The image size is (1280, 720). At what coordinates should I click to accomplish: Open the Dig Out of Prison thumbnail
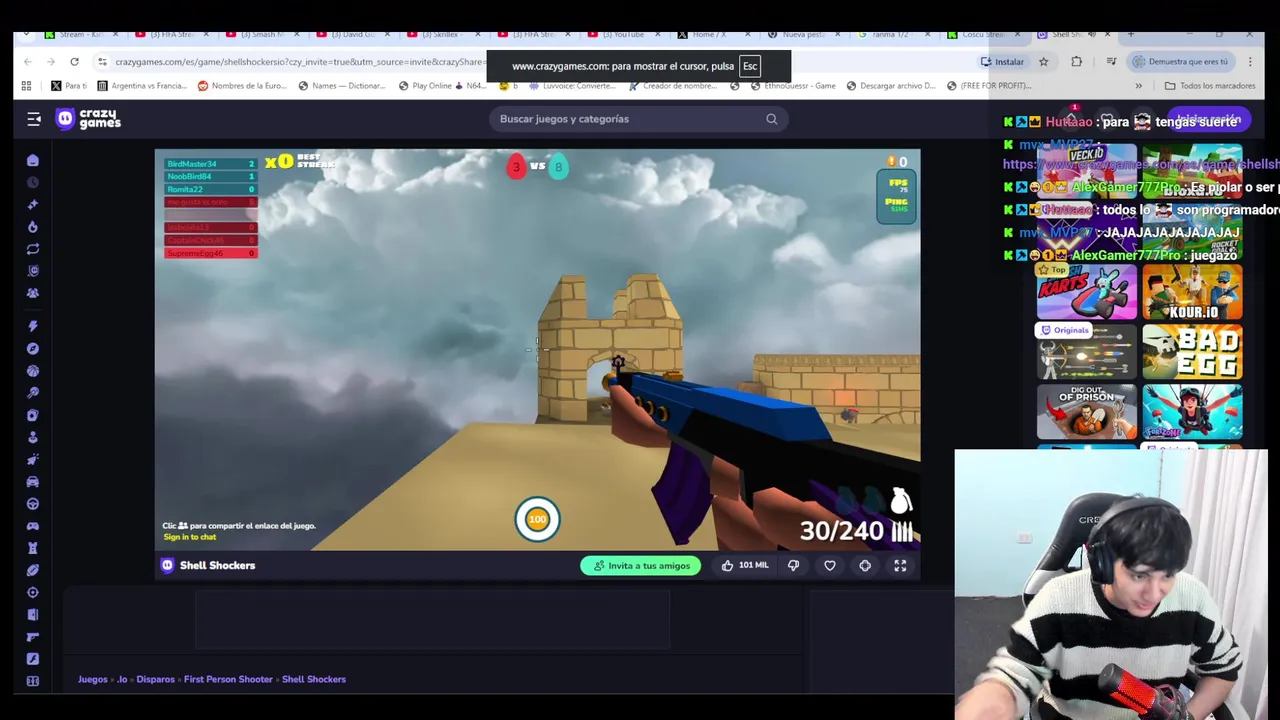click(x=1087, y=412)
